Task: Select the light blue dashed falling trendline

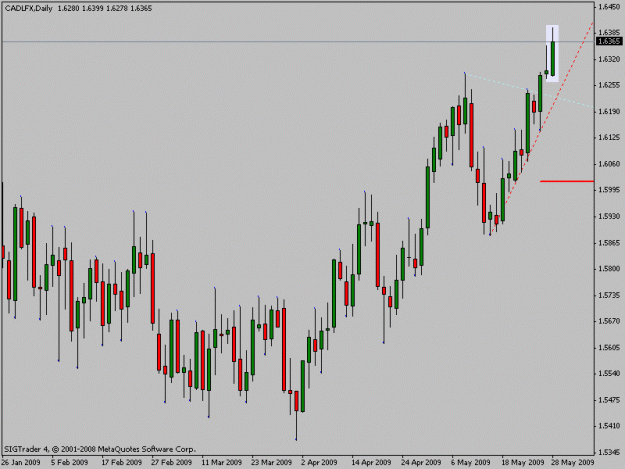Action: click(x=530, y=90)
